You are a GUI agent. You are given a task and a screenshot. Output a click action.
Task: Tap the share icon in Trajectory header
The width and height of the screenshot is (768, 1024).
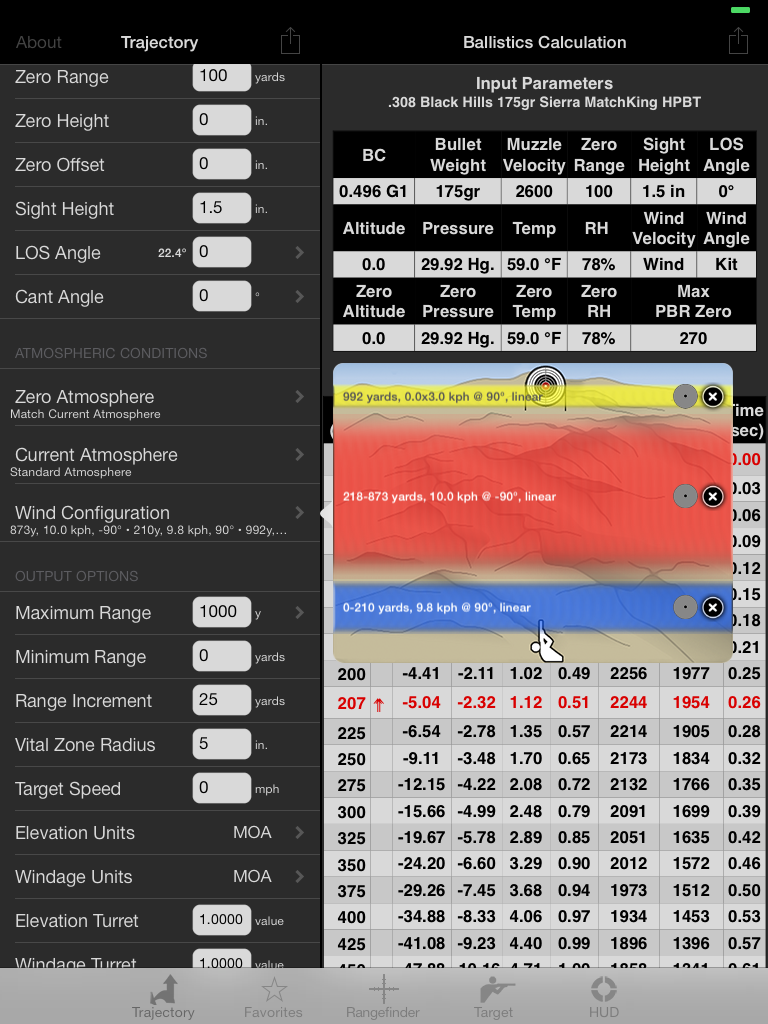pyautogui.click(x=290, y=41)
